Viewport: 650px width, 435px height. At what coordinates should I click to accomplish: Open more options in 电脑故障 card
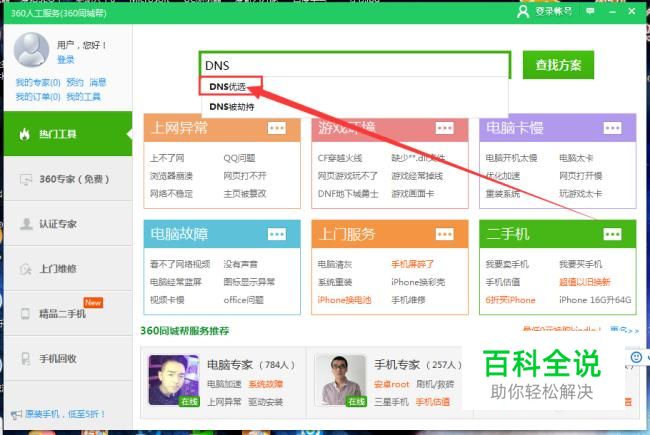click(276, 234)
